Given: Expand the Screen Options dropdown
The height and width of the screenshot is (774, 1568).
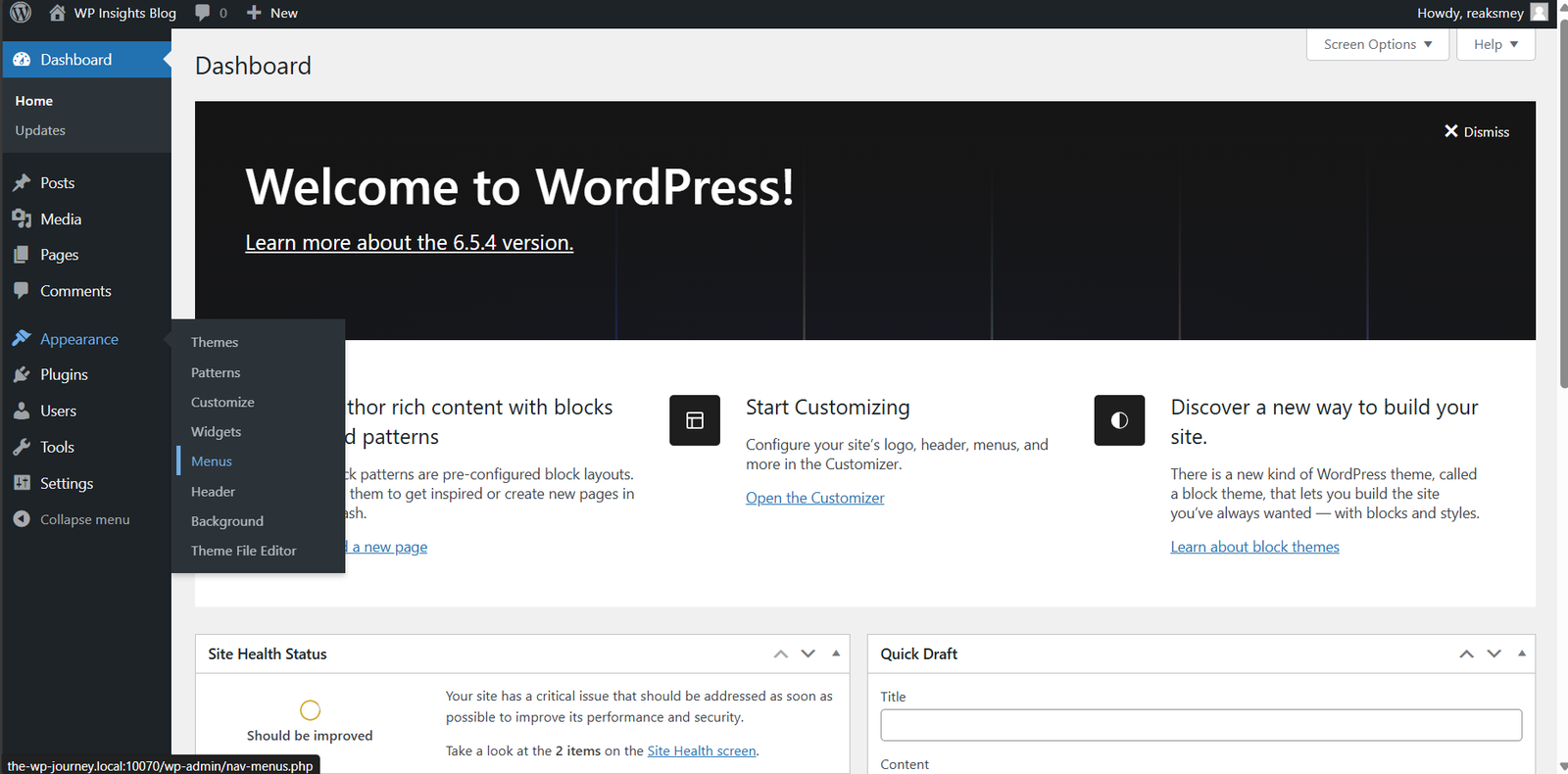Looking at the screenshot, I should 1378,44.
